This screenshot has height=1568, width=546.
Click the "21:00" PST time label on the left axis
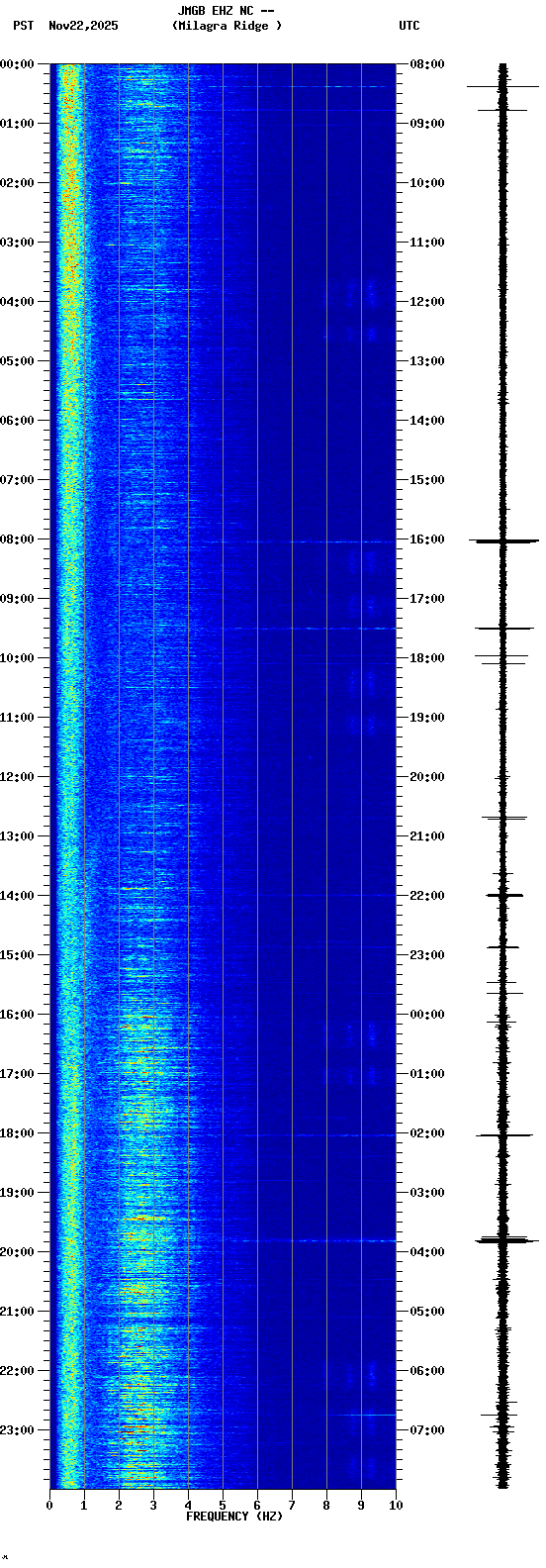coord(18,1312)
